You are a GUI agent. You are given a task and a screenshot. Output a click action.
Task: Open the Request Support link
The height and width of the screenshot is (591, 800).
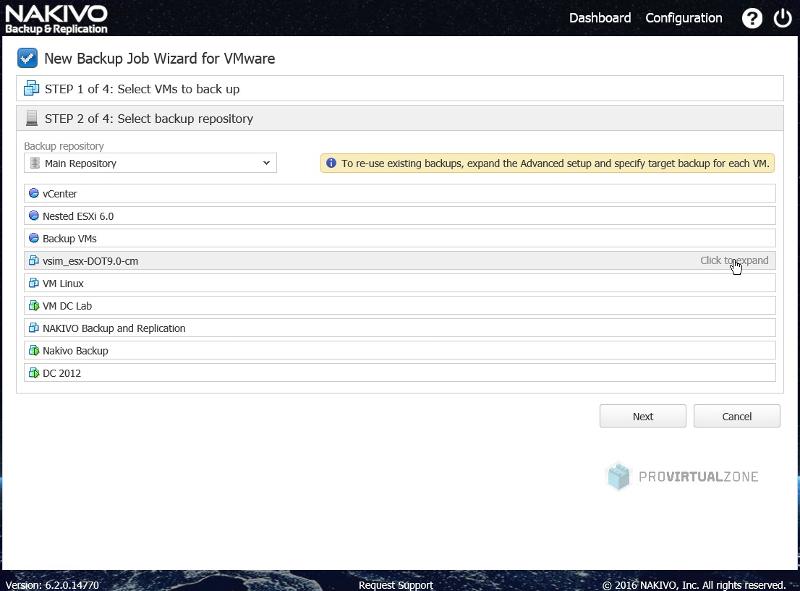pyautogui.click(x=395, y=585)
